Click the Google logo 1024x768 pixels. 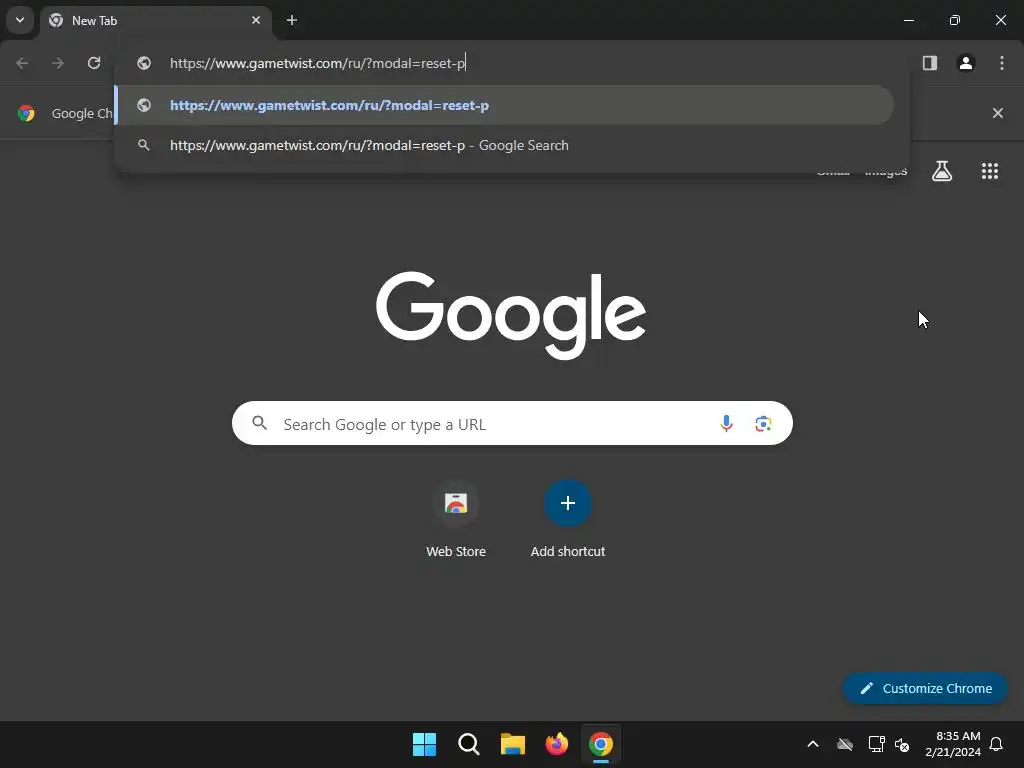pos(511,315)
